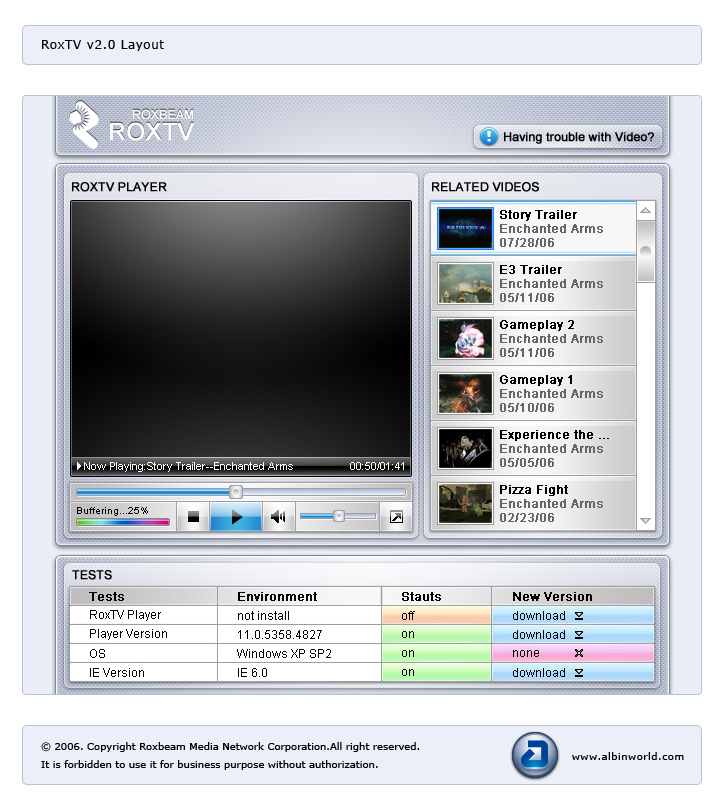Open the Gameplay 1 video thumbnail
This screenshot has width=724, height=810.
click(465, 394)
